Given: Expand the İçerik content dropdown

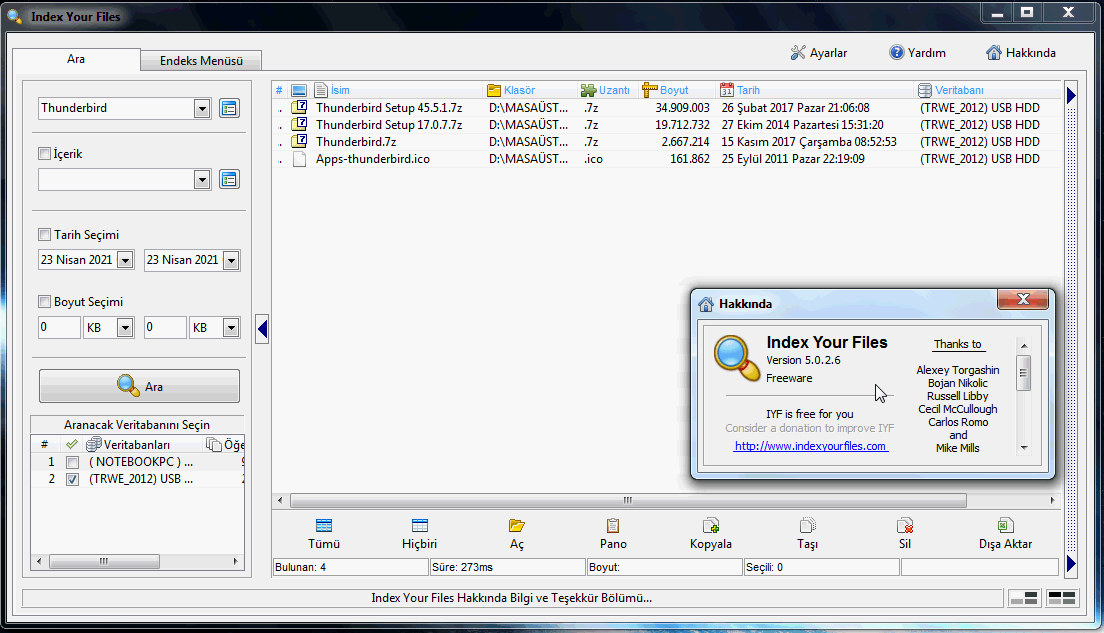Looking at the screenshot, I should click(202, 180).
